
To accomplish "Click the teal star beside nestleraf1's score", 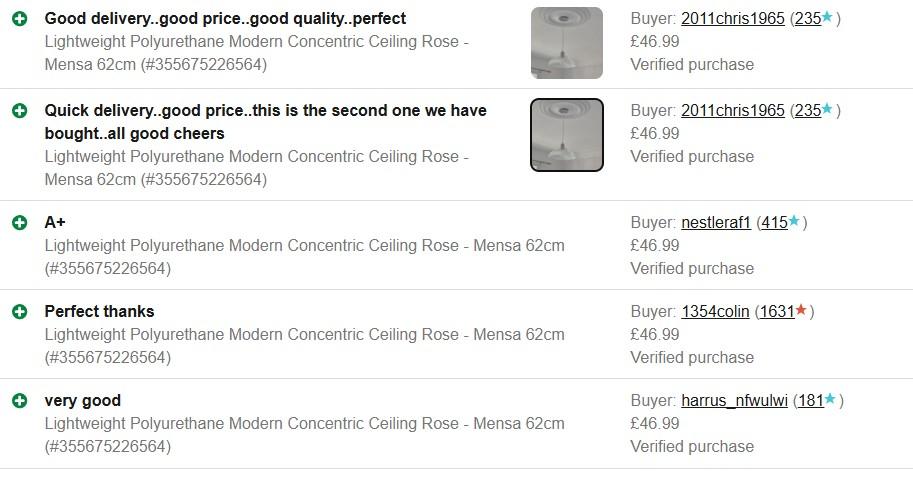I will coord(794,221).
